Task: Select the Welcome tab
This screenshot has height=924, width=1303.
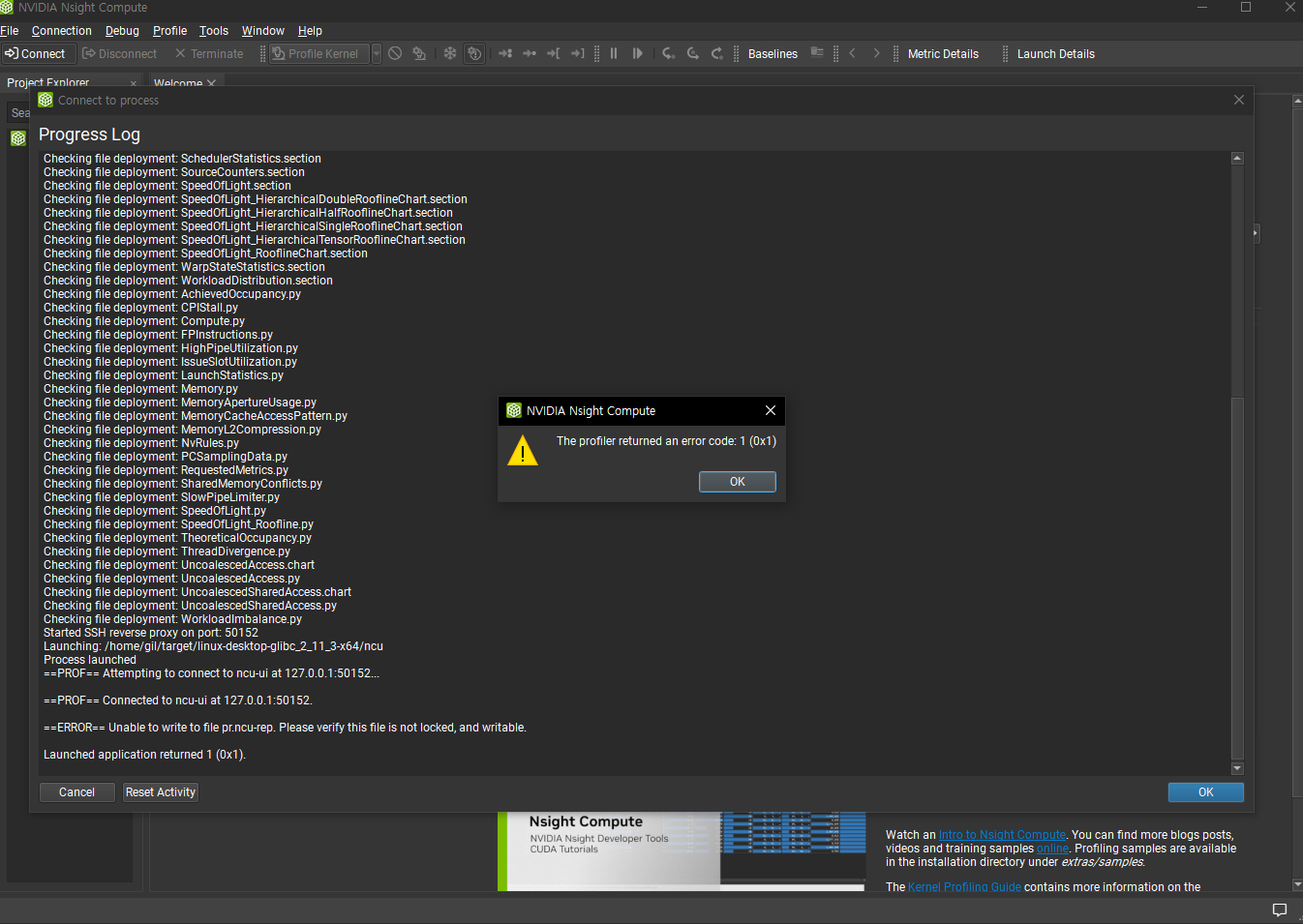Action: 178,83
